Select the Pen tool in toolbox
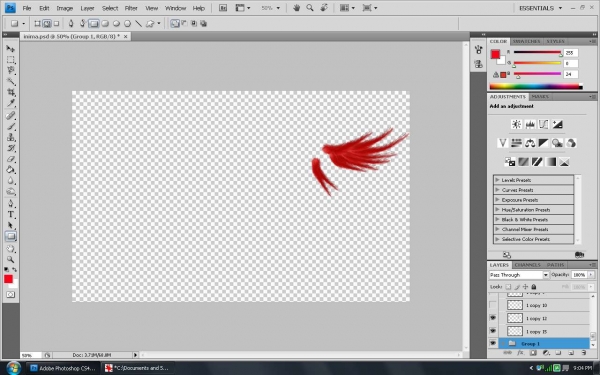Image resolution: width=600 pixels, height=375 pixels. coord(10,204)
